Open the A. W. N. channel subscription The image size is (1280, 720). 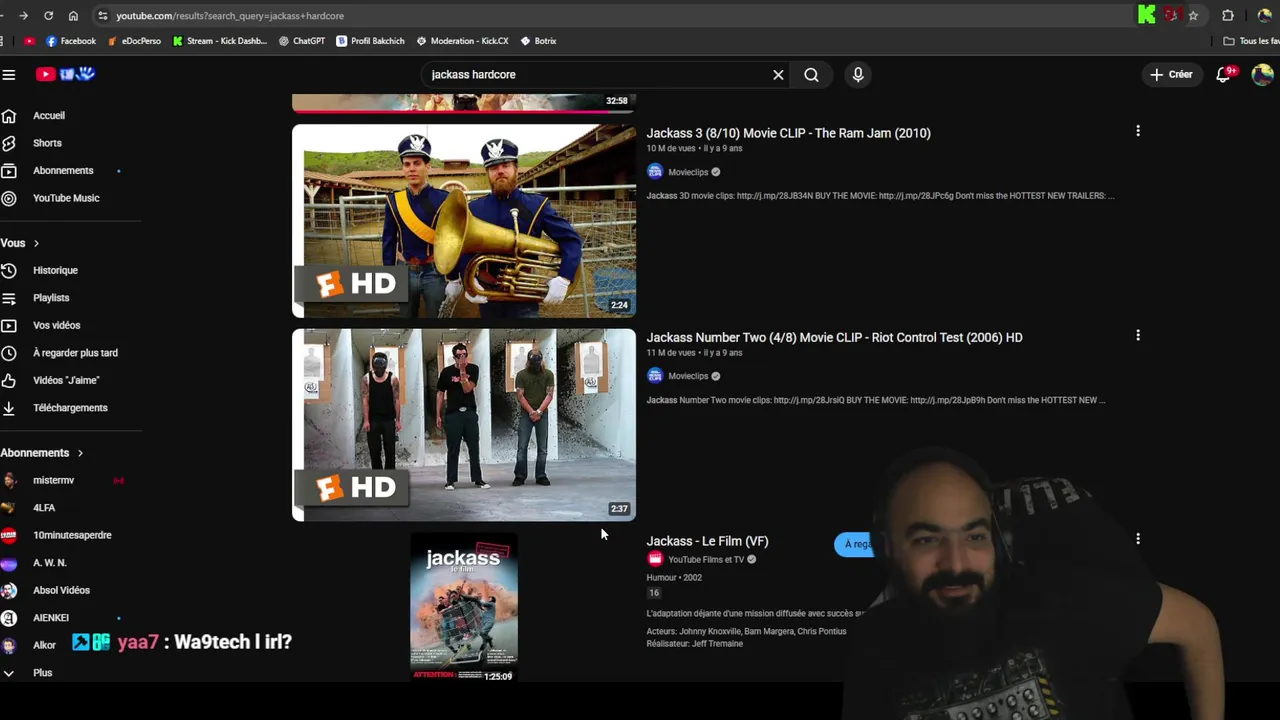50,563
